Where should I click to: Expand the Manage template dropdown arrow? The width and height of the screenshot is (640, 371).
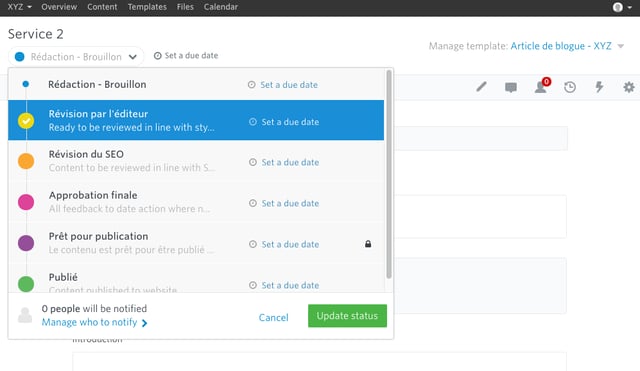point(620,46)
